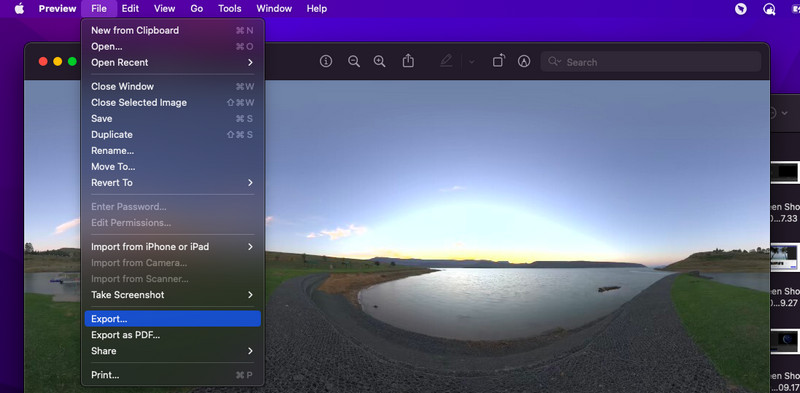Click the Inspector info icon in toolbar
800x393 pixels.
(x=326, y=62)
